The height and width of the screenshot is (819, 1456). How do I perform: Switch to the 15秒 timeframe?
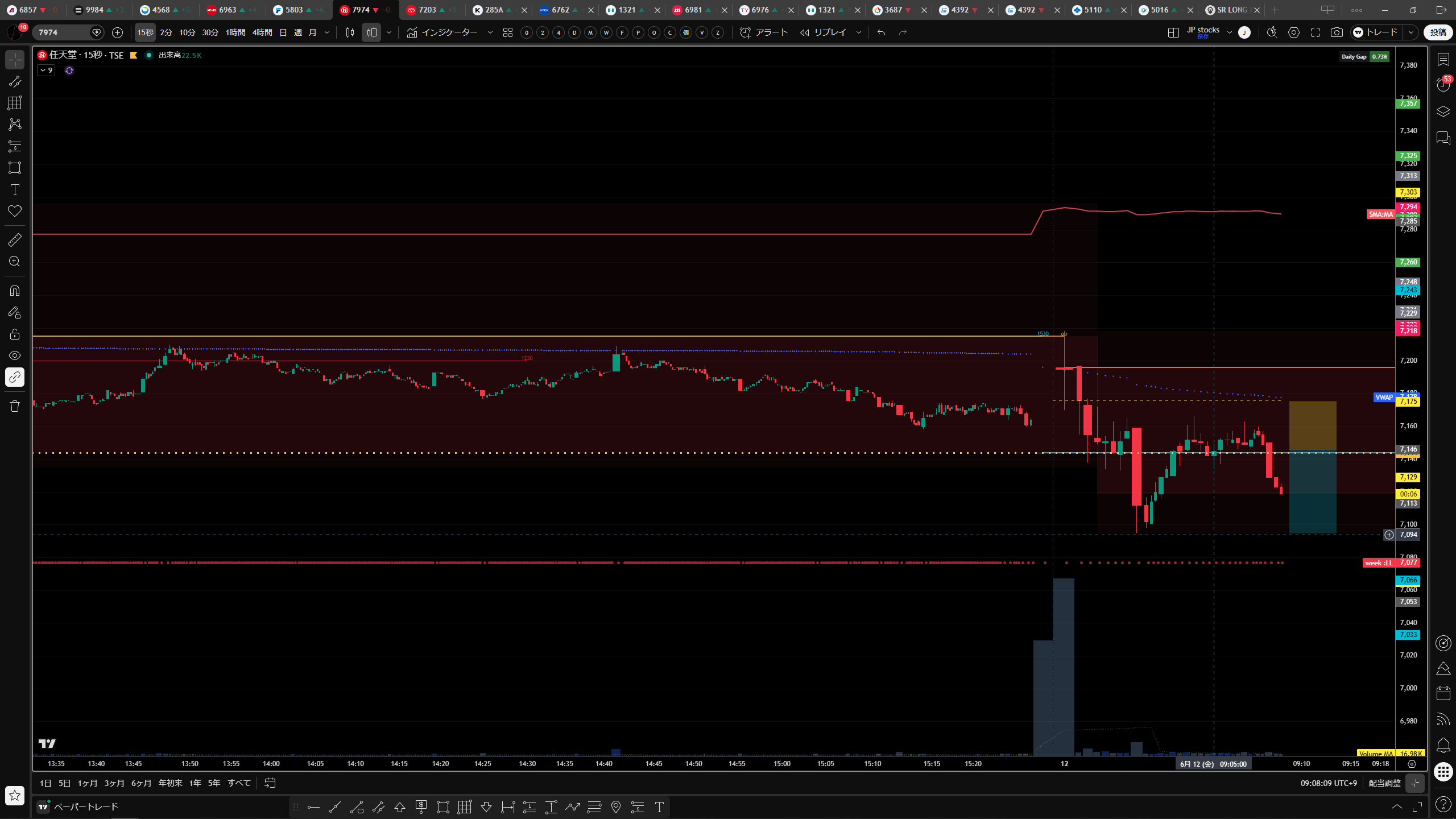[x=145, y=32]
